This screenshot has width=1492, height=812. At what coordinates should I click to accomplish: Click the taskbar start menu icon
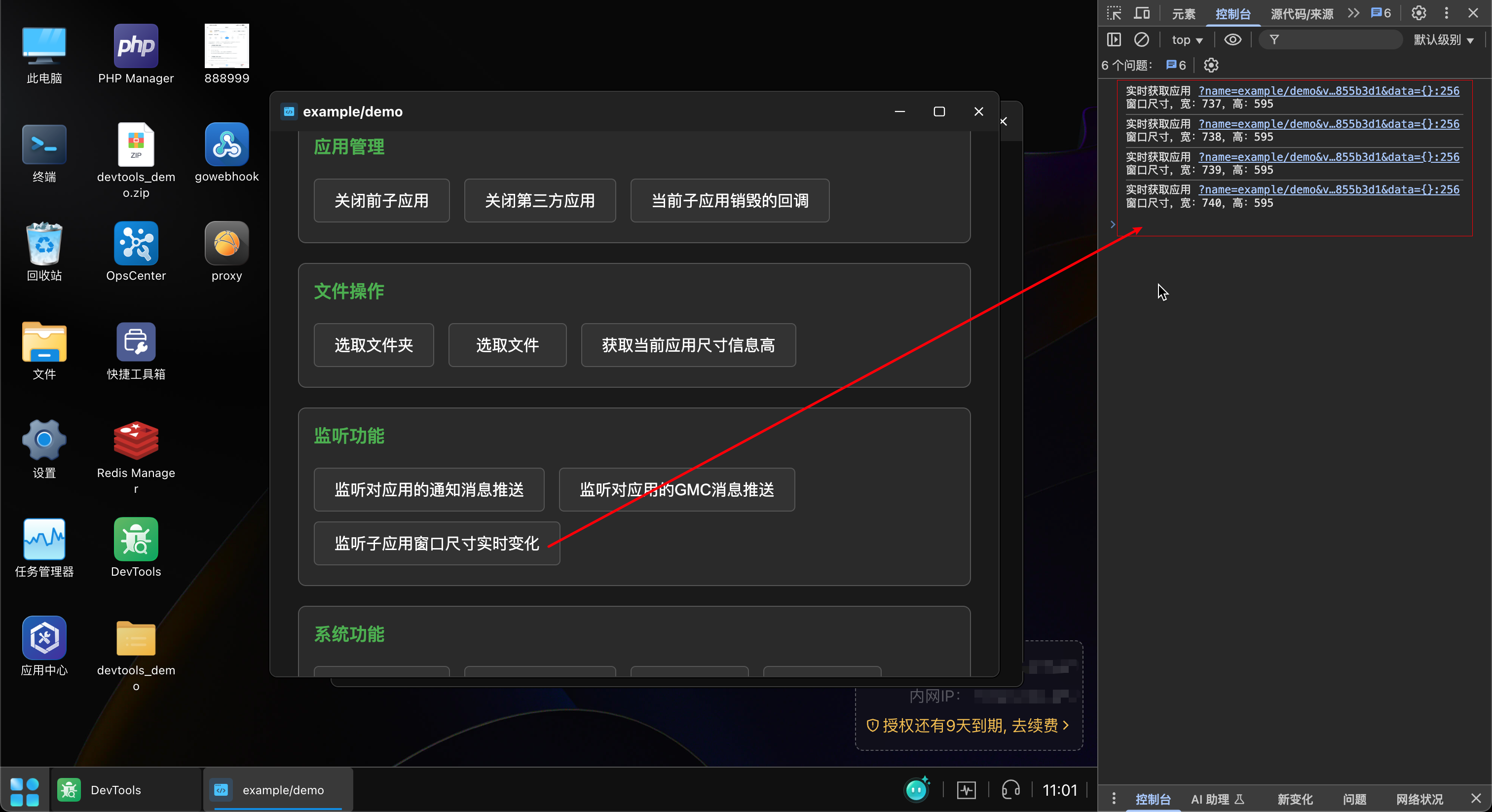(25, 791)
